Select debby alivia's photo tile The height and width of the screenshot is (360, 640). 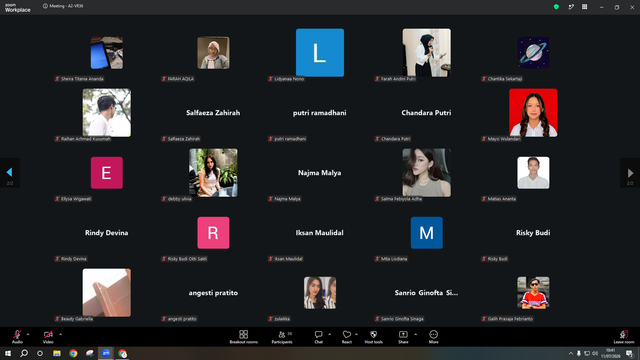pos(213,173)
